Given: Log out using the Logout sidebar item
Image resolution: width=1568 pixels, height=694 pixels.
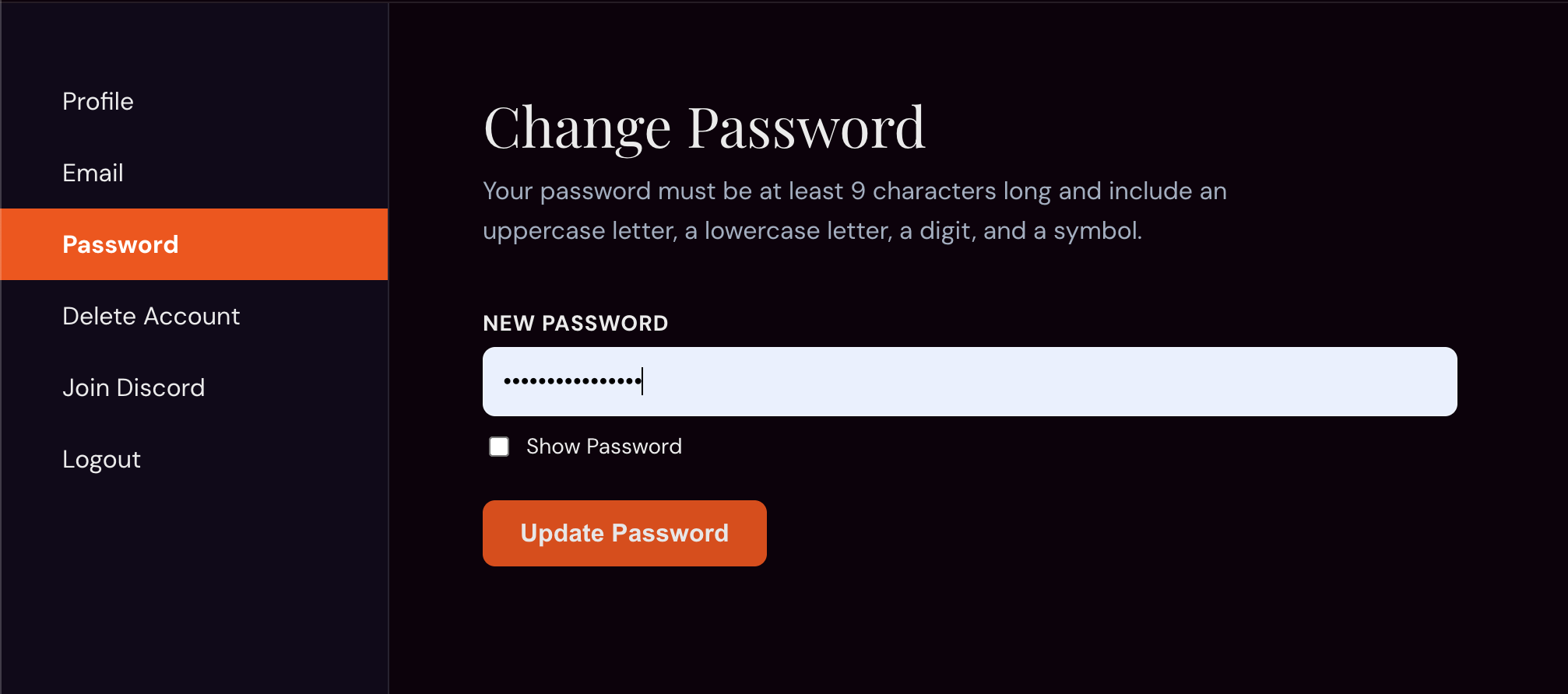Looking at the screenshot, I should tap(101, 459).
